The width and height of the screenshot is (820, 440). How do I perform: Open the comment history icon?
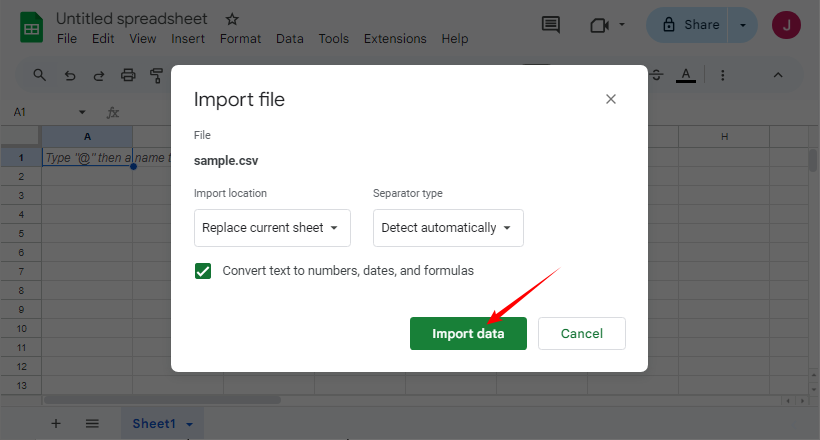pos(551,25)
